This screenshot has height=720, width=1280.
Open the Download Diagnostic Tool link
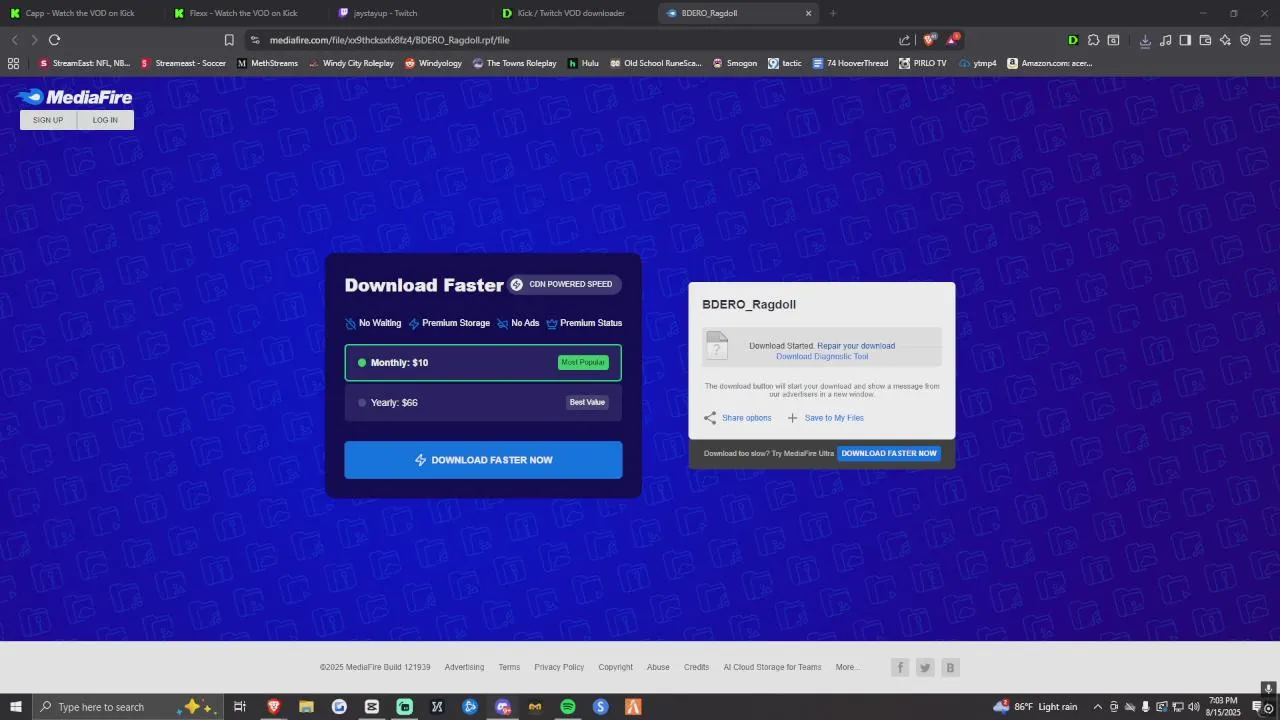(x=822, y=356)
